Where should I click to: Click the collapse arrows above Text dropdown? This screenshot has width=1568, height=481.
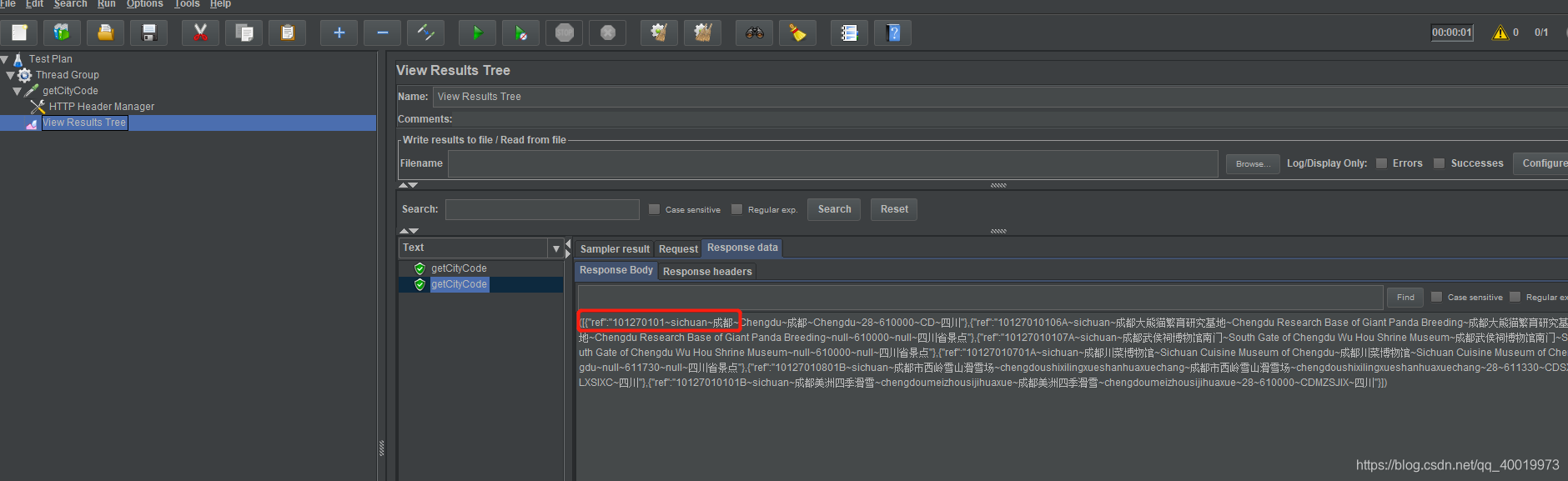[x=409, y=230]
